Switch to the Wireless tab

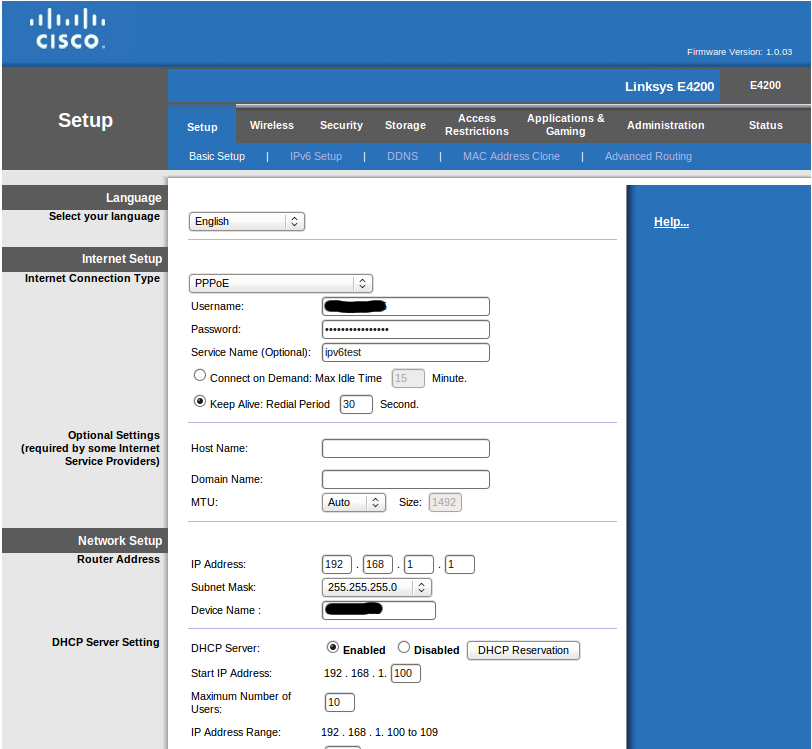pos(271,126)
